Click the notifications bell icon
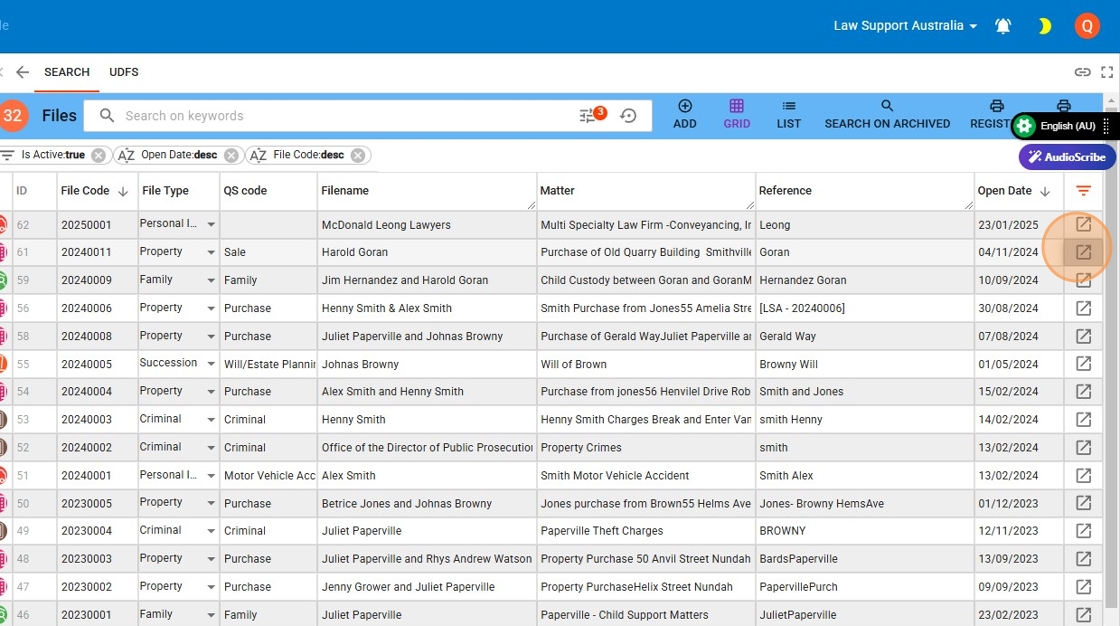The width and height of the screenshot is (1120, 626). click(x=1003, y=26)
